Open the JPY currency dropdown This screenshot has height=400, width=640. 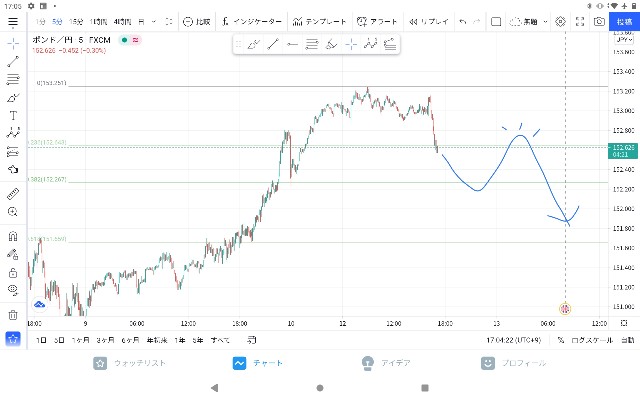624,40
